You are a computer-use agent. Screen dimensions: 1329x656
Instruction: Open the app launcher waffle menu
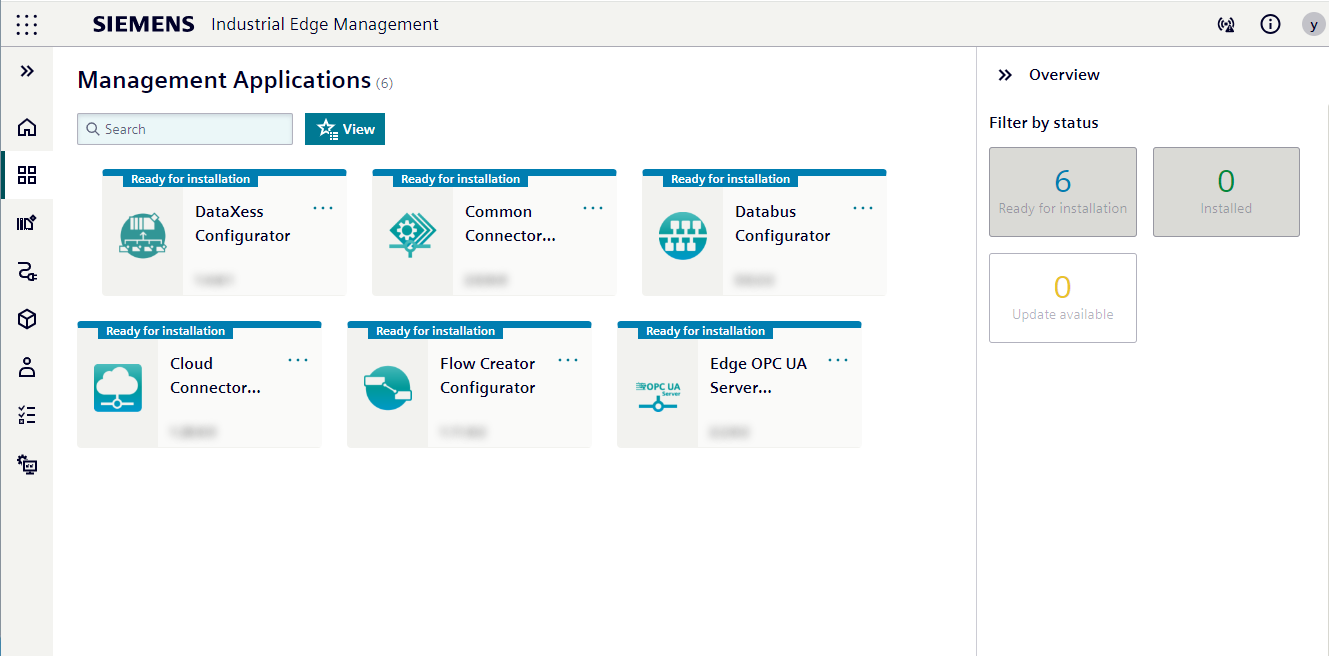pyautogui.click(x=26, y=24)
